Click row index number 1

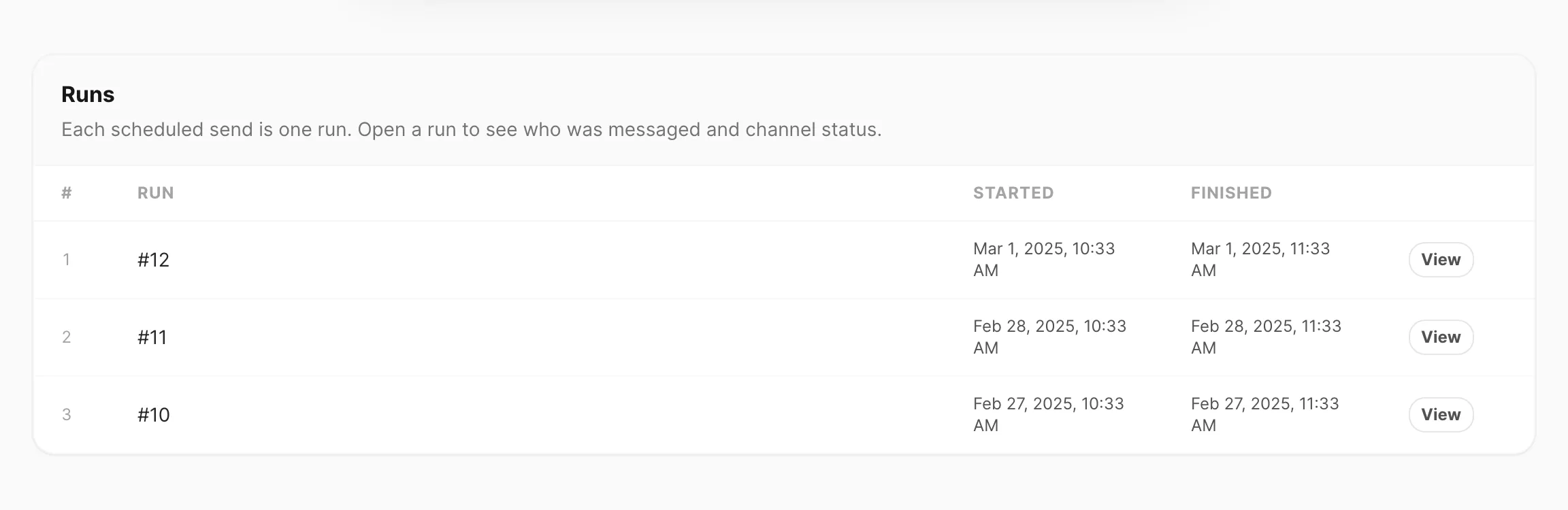point(66,260)
